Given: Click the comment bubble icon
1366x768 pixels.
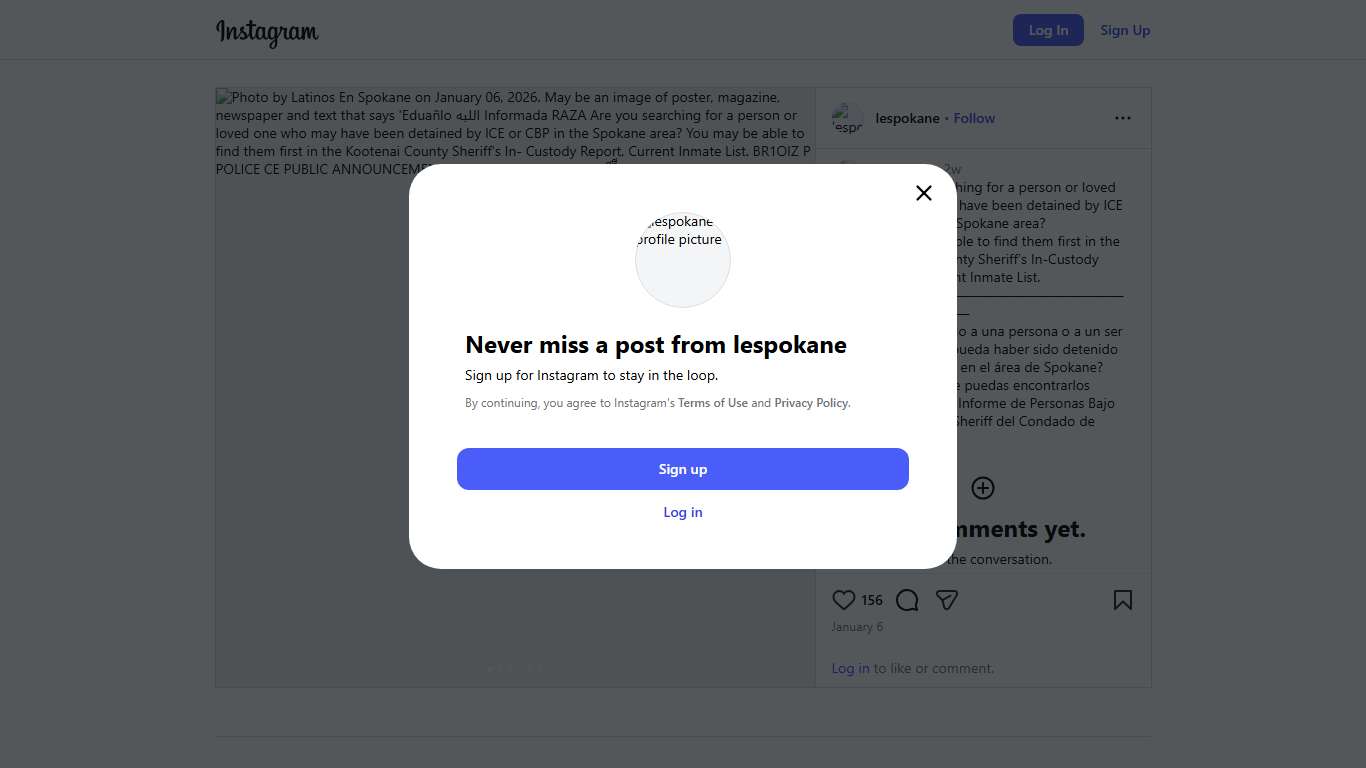Looking at the screenshot, I should click(907, 600).
